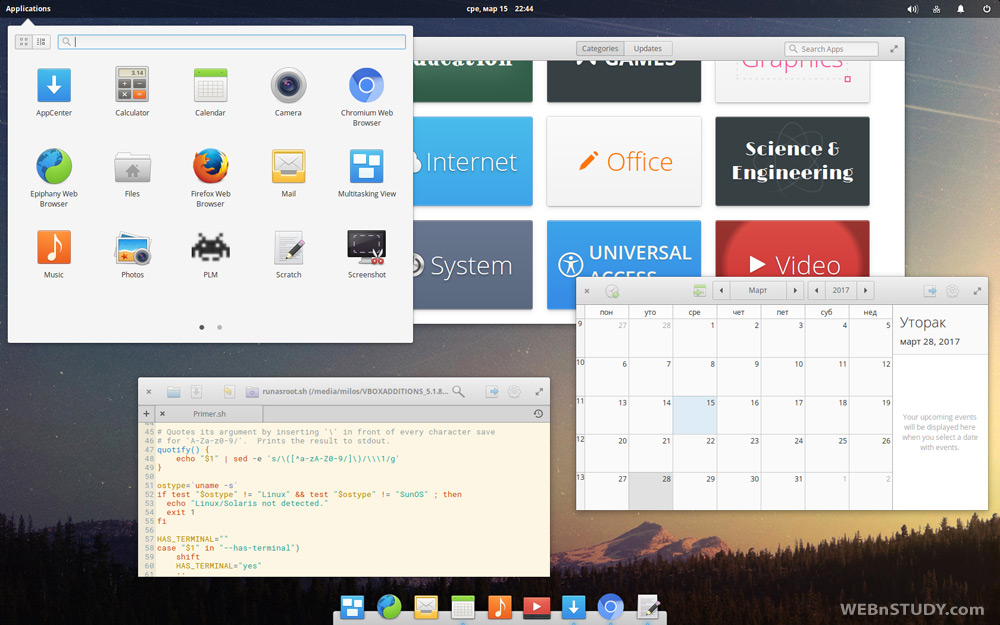This screenshot has width=1000, height=625.
Task: Open the gear menu in Scratch
Action: [515, 392]
